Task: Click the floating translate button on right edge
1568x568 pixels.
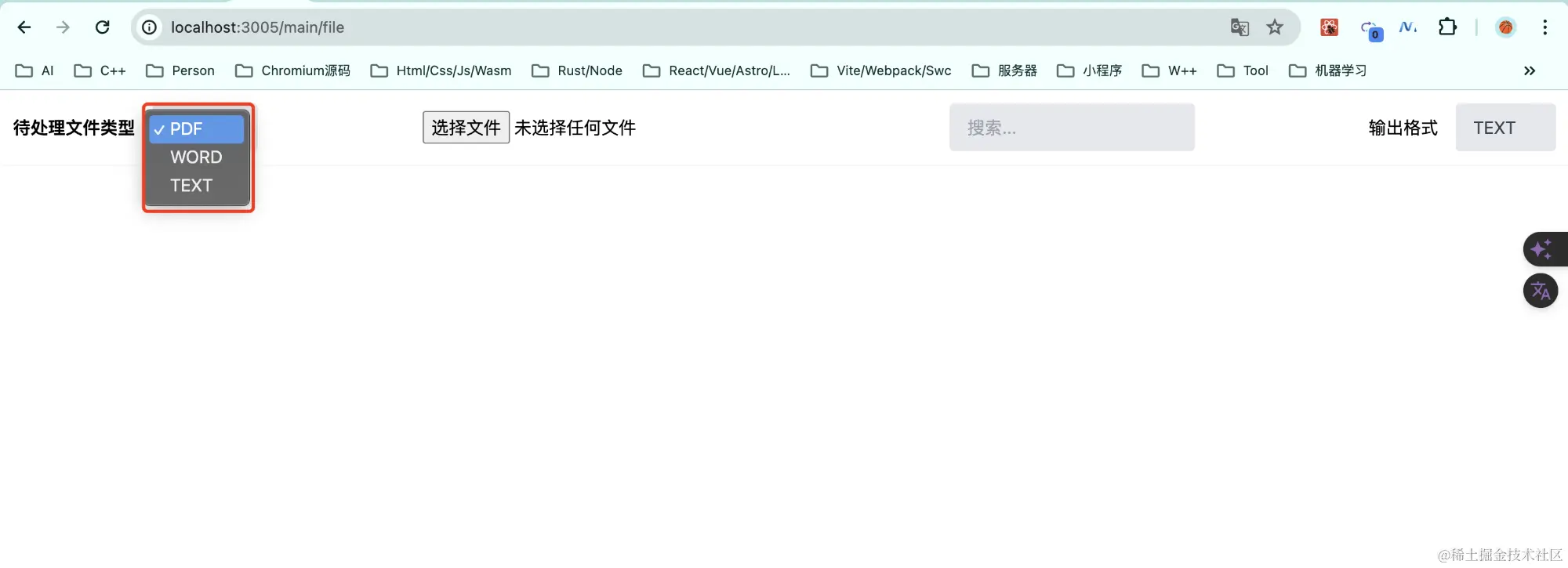Action: pyautogui.click(x=1541, y=291)
